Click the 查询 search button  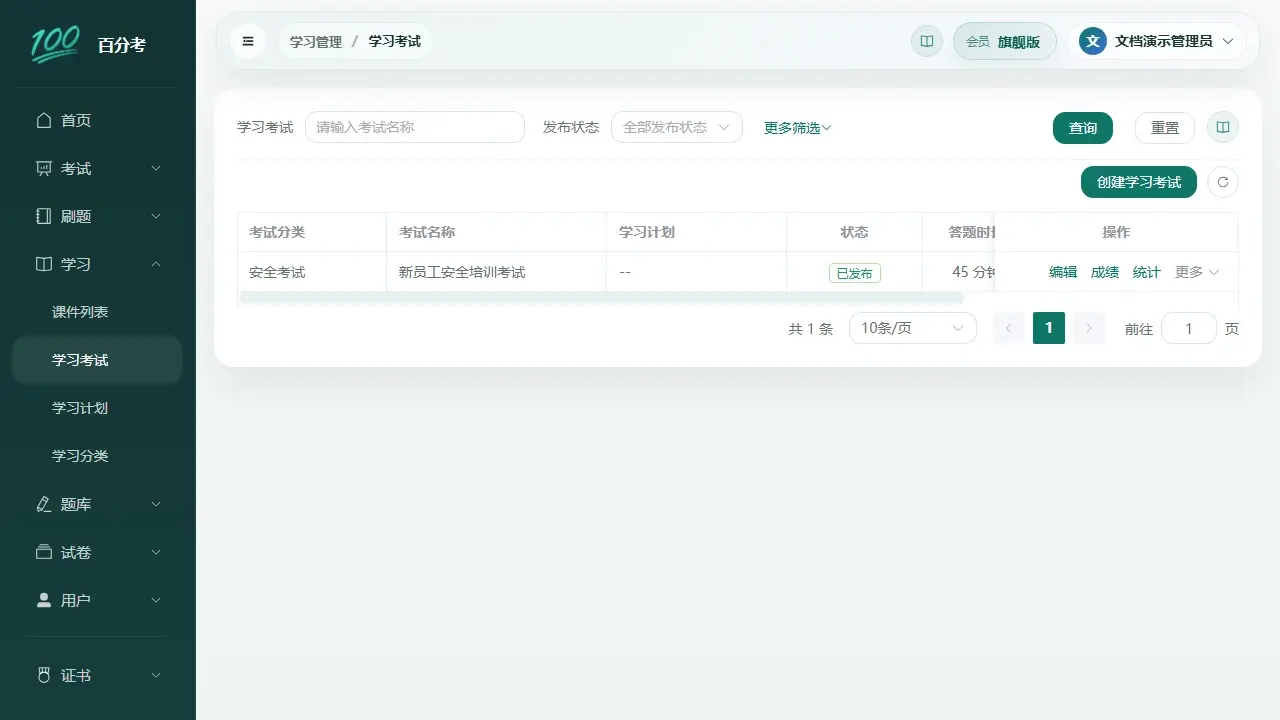tap(1083, 128)
